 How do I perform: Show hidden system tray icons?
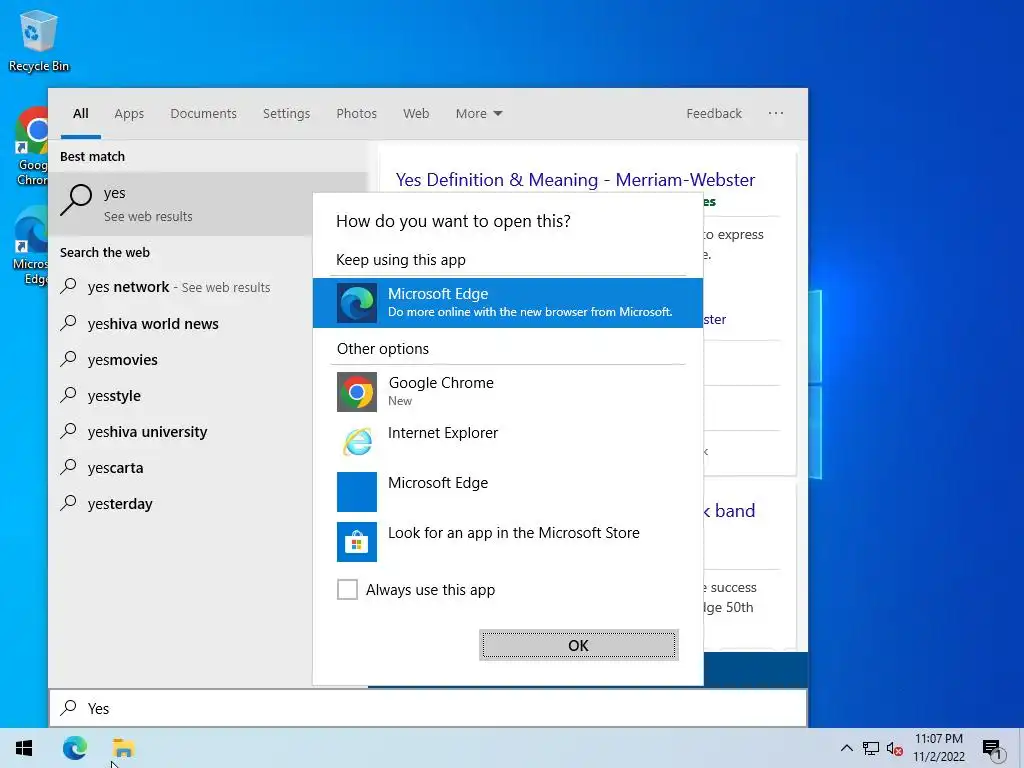point(846,748)
